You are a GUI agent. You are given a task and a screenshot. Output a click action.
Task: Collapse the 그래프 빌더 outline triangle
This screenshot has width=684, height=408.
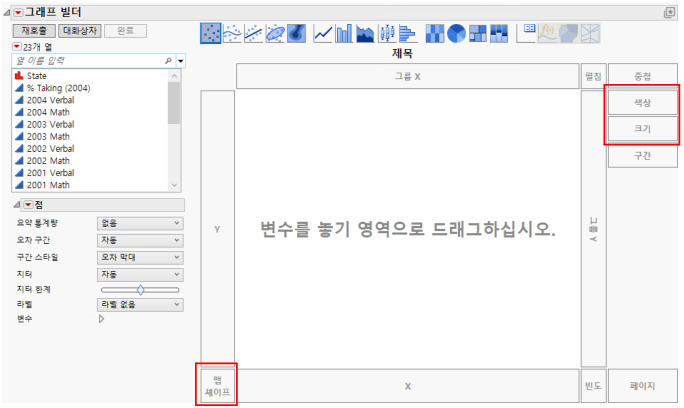[7, 13]
